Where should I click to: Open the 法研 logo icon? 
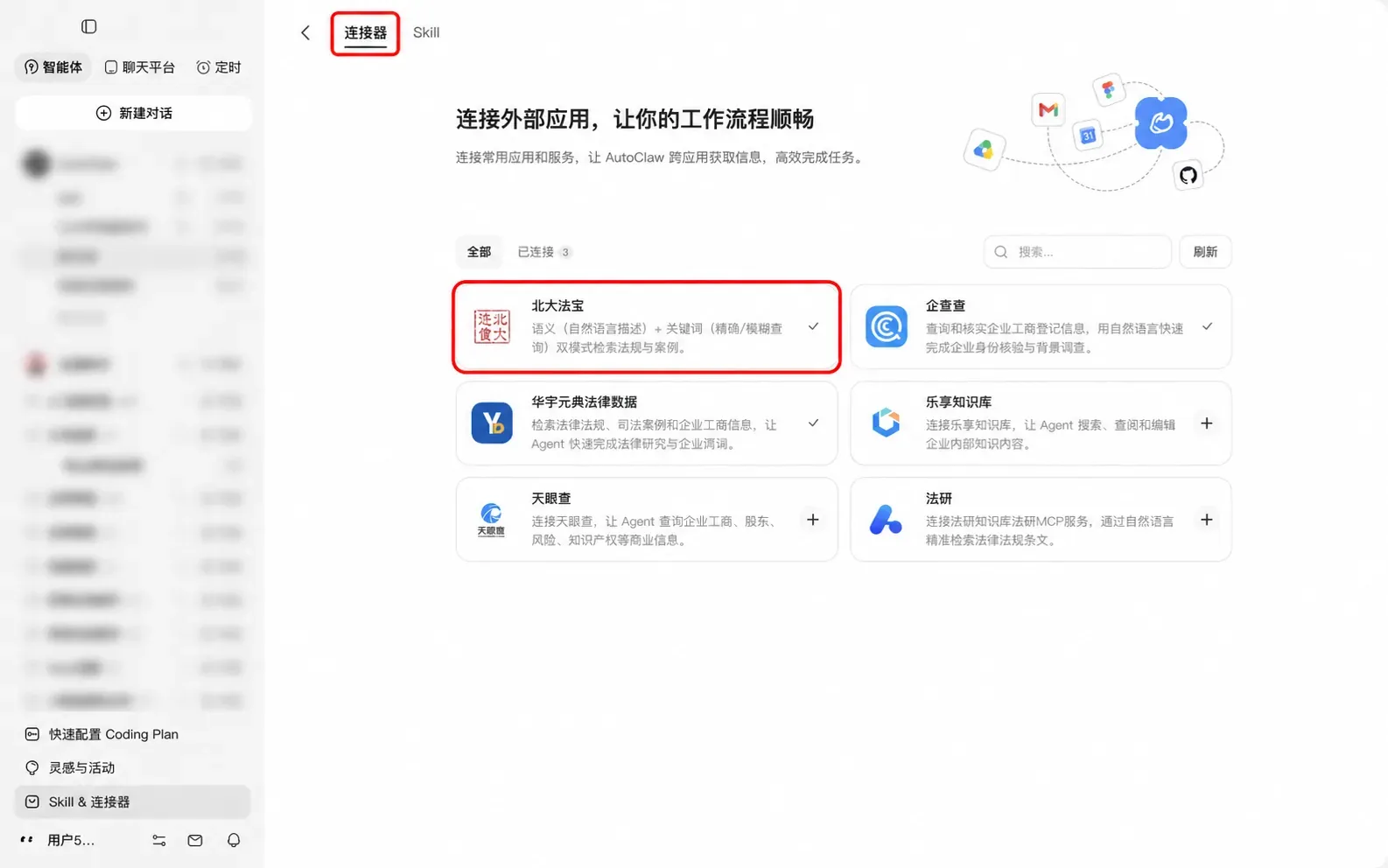[886, 520]
